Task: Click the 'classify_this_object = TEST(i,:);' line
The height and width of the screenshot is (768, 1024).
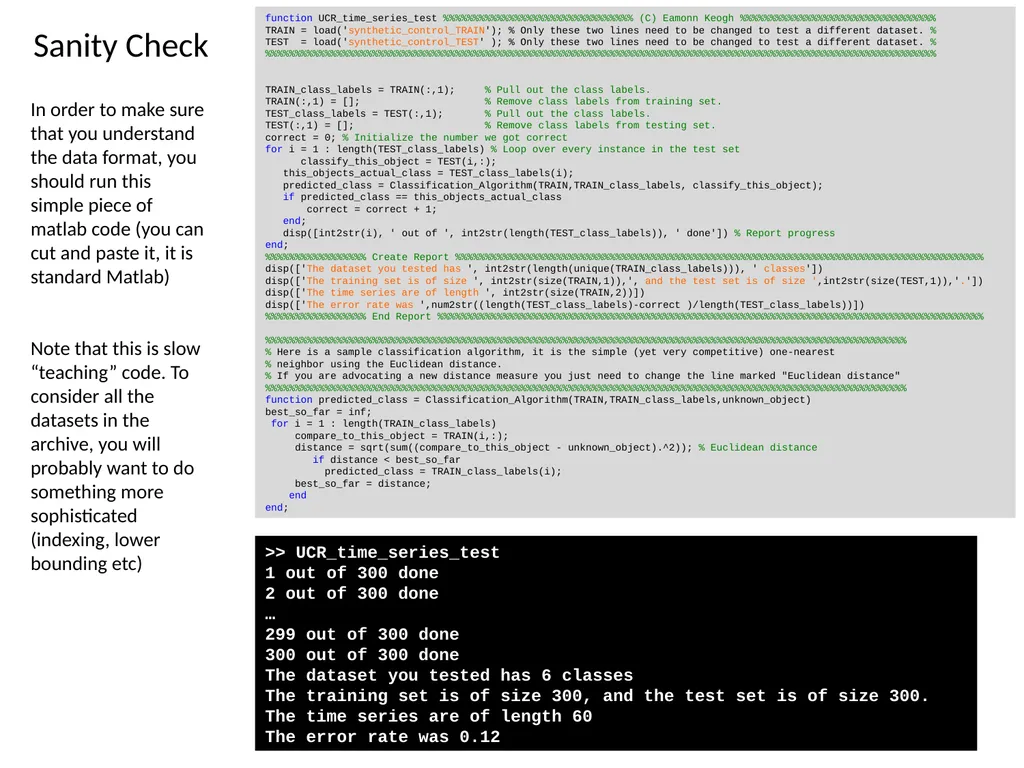Action: click(x=398, y=161)
